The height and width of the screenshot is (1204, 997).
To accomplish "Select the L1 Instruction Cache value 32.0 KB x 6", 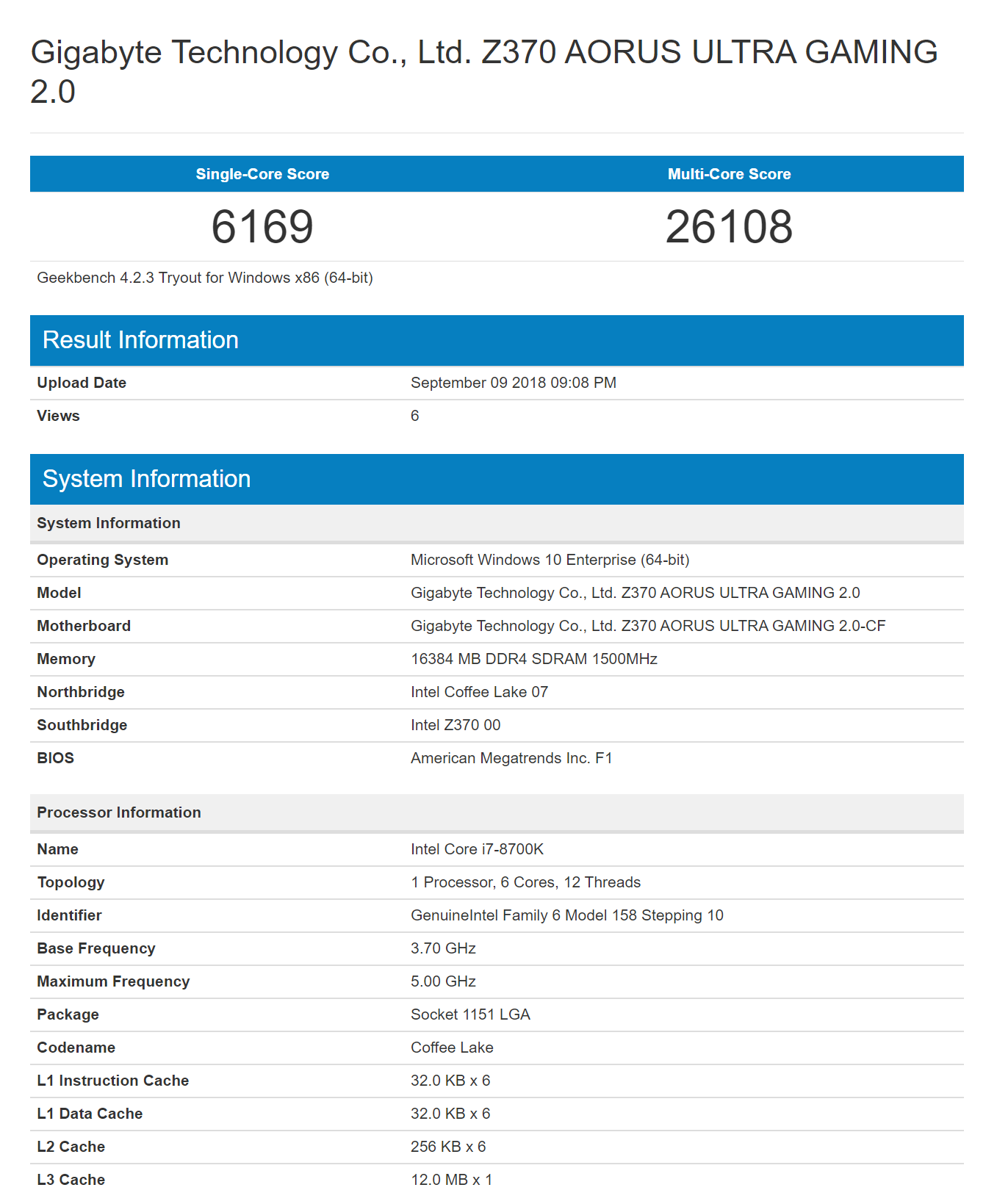I will [x=450, y=1081].
